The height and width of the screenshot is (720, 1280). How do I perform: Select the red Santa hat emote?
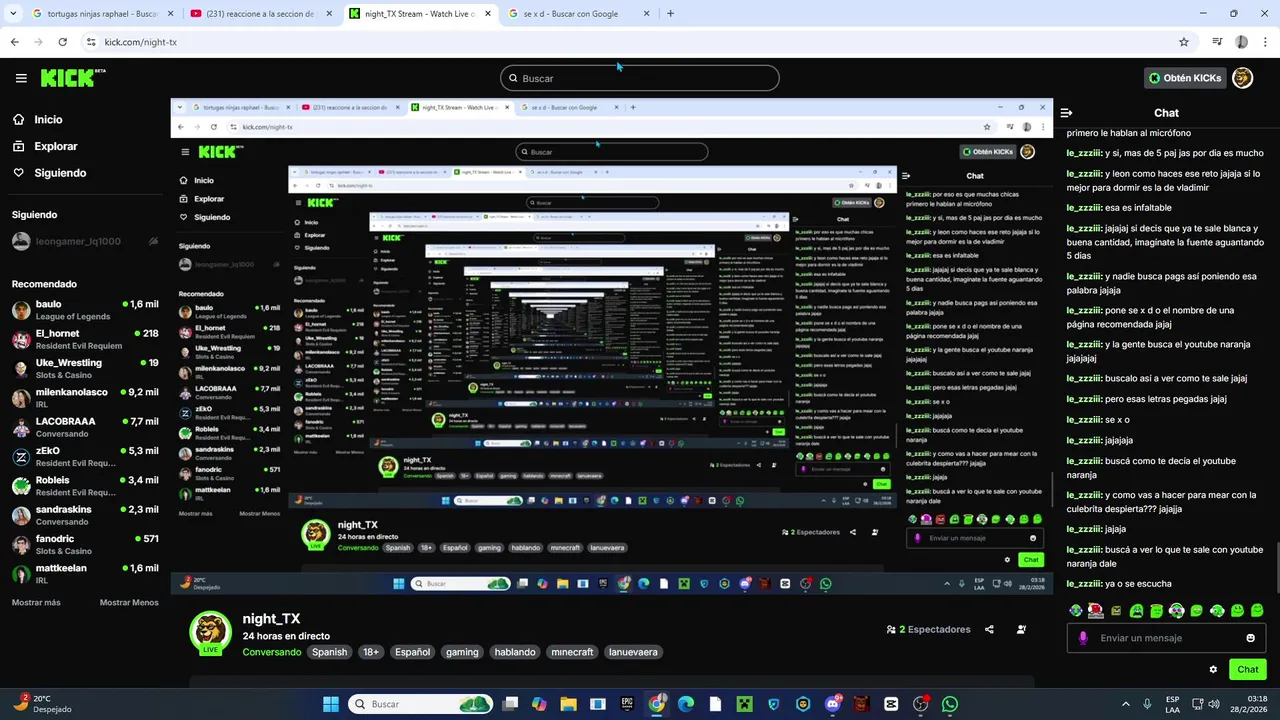[1096, 610]
